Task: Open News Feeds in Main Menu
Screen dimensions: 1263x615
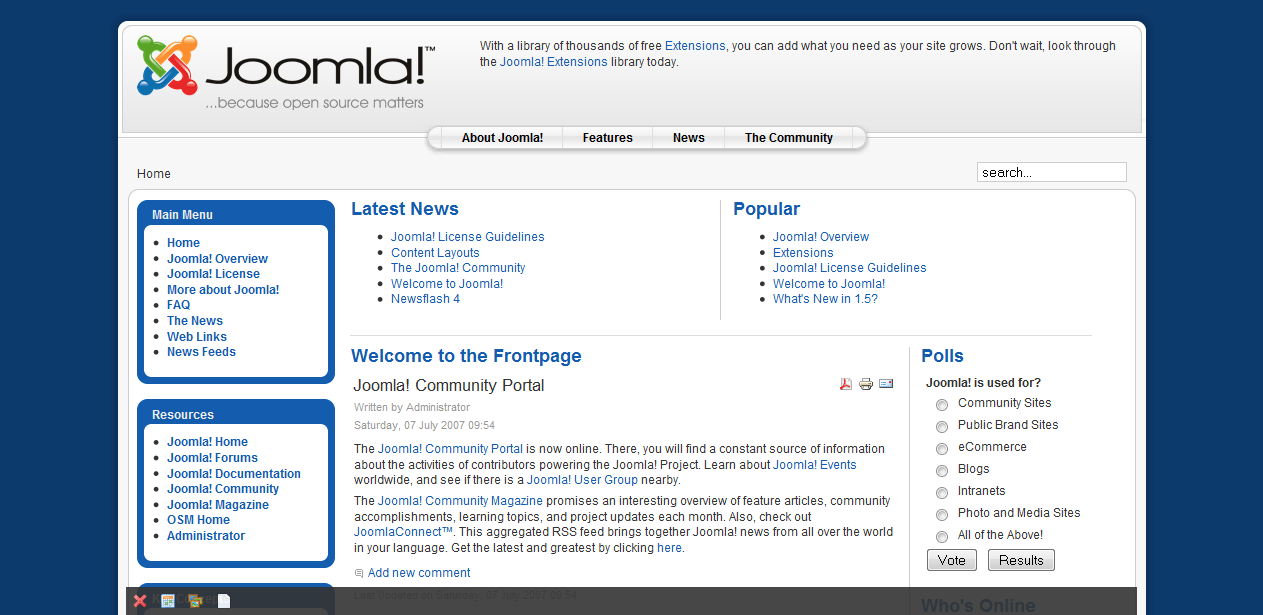Action: coord(201,352)
